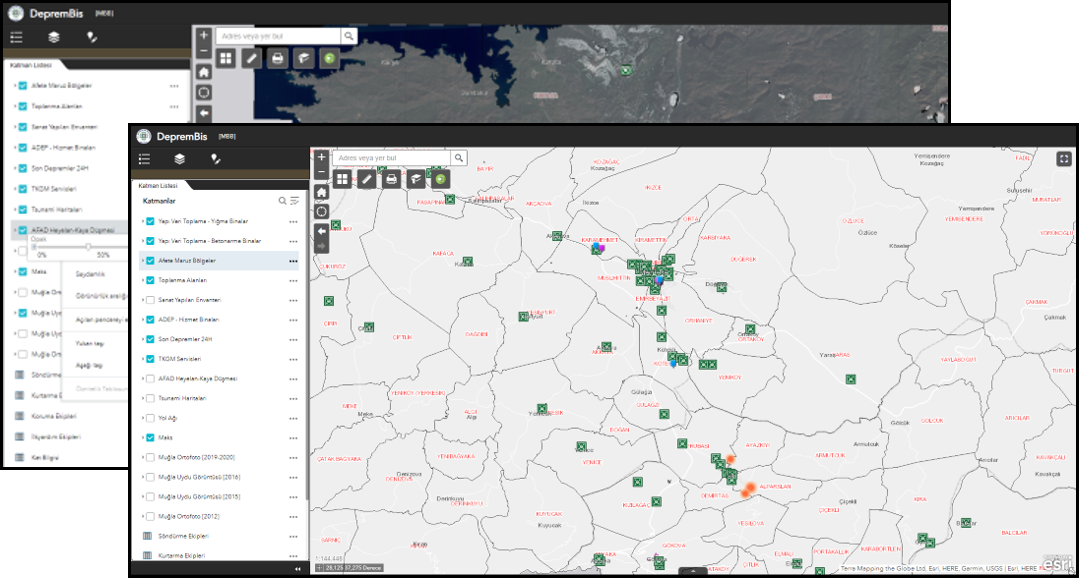Viewport: 1079px width, 578px height.
Task: Collapse the side panel with double arrow
Action: pyautogui.click(x=298, y=569)
